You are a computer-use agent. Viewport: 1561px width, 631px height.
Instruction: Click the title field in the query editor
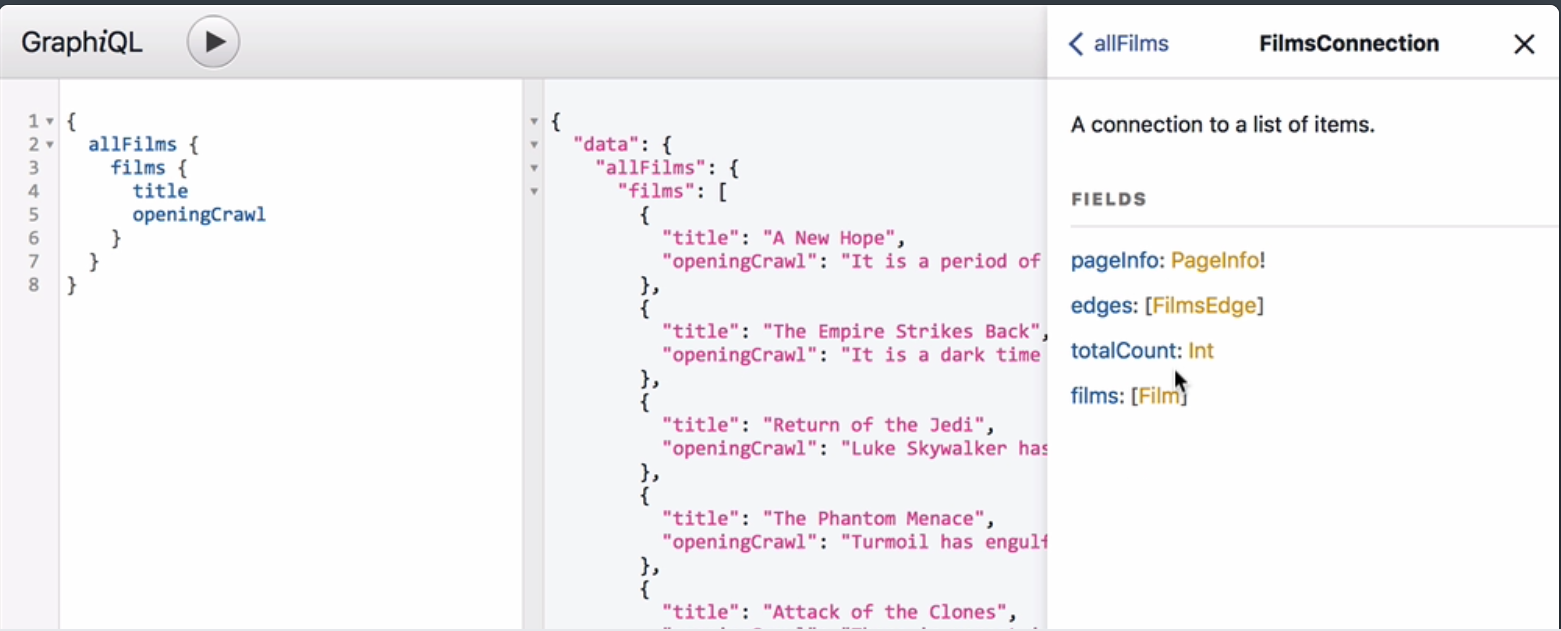160,190
